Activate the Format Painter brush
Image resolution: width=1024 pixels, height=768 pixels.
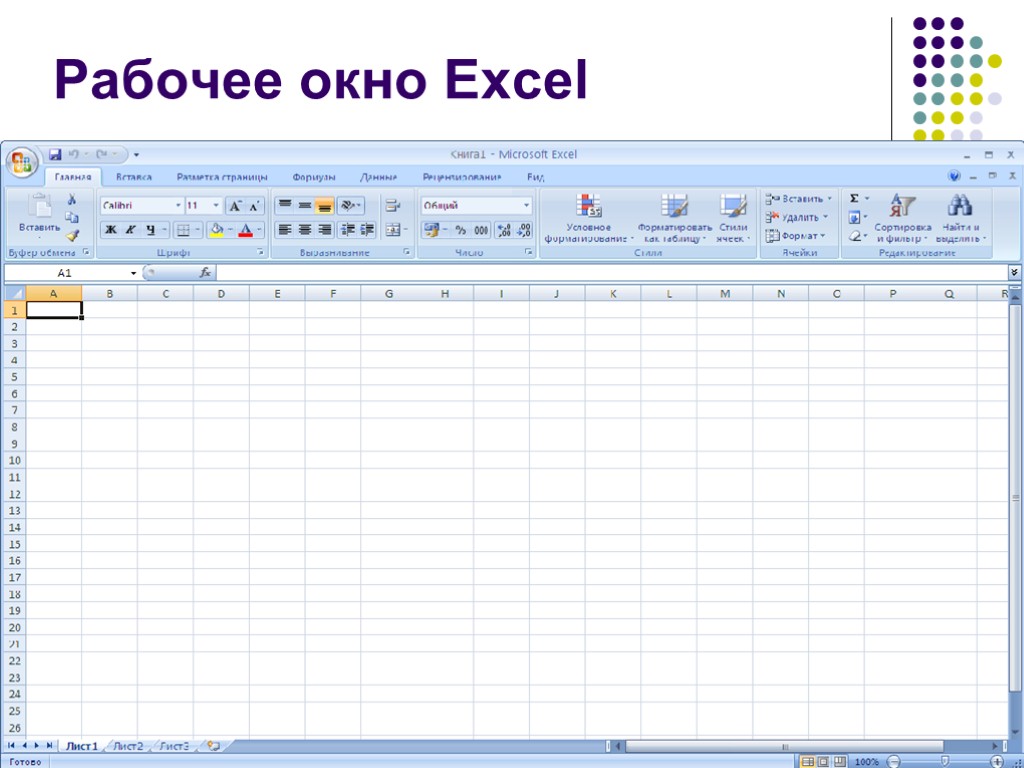point(72,236)
